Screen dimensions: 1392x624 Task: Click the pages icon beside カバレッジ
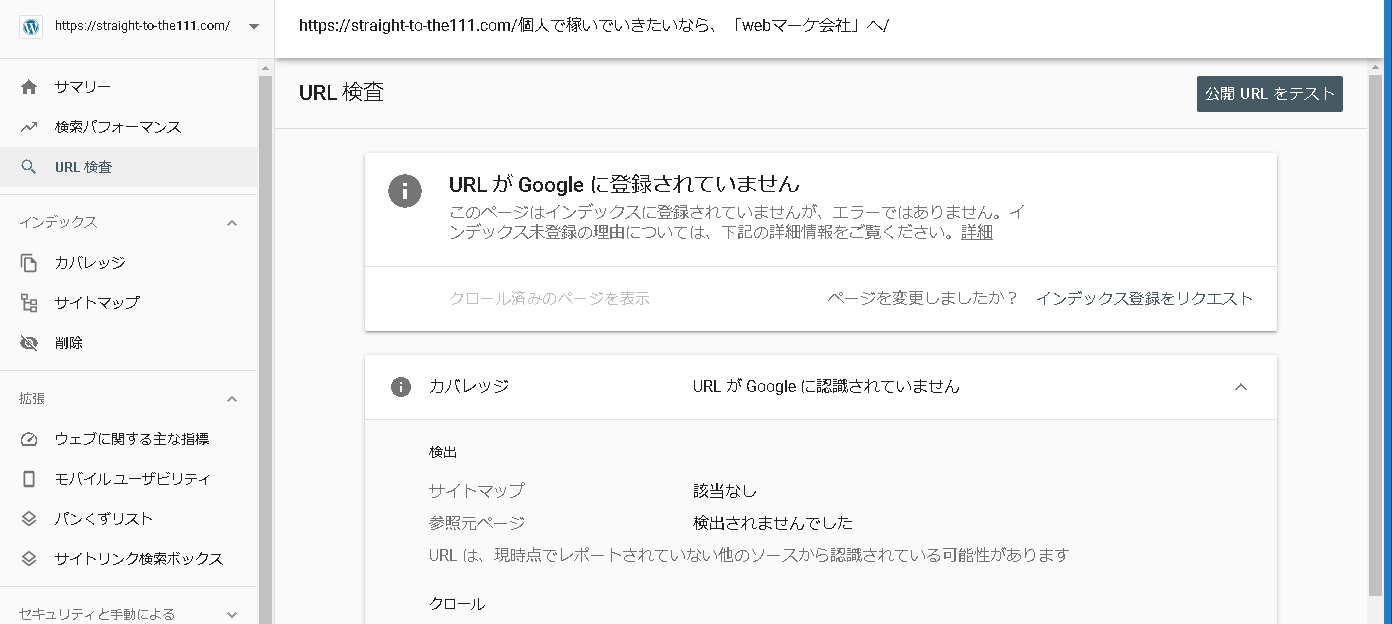[29, 262]
